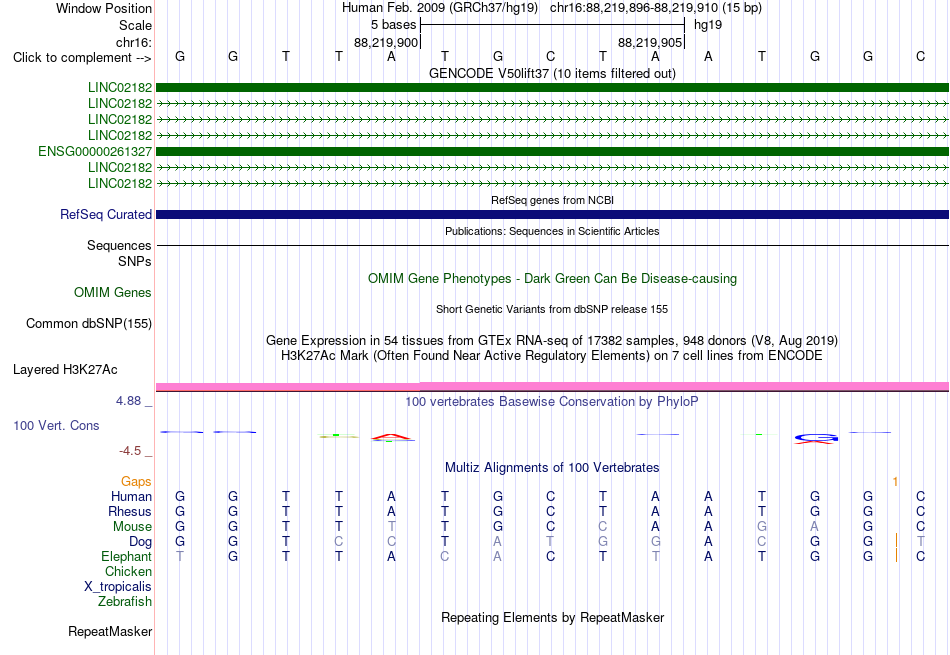The height and width of the screenshot is (655, 950).
Task: Click the pink H3K27Ac signal bar
Action: 552,387
